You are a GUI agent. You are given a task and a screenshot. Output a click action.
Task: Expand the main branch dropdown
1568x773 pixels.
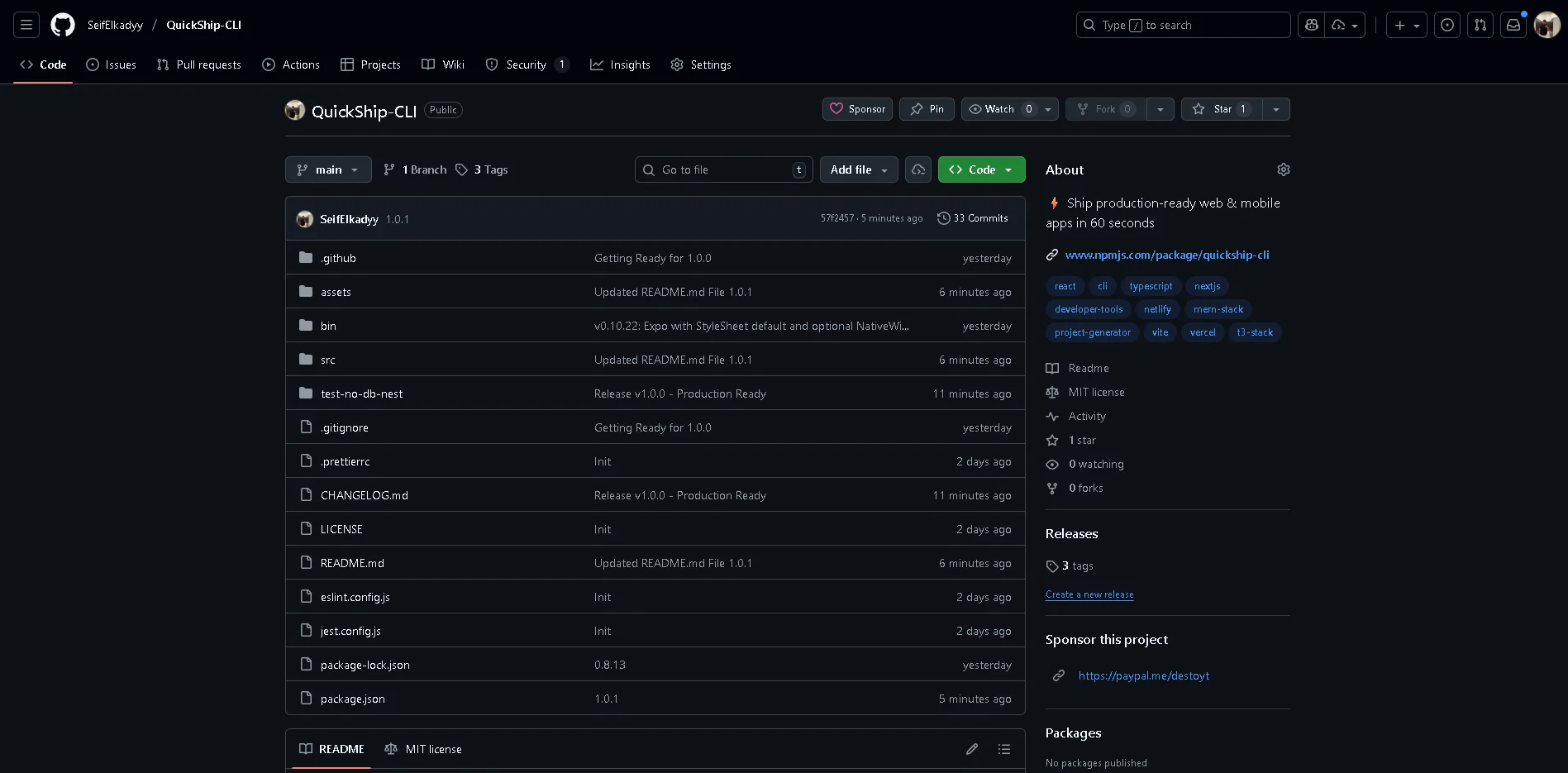point(328,169)
